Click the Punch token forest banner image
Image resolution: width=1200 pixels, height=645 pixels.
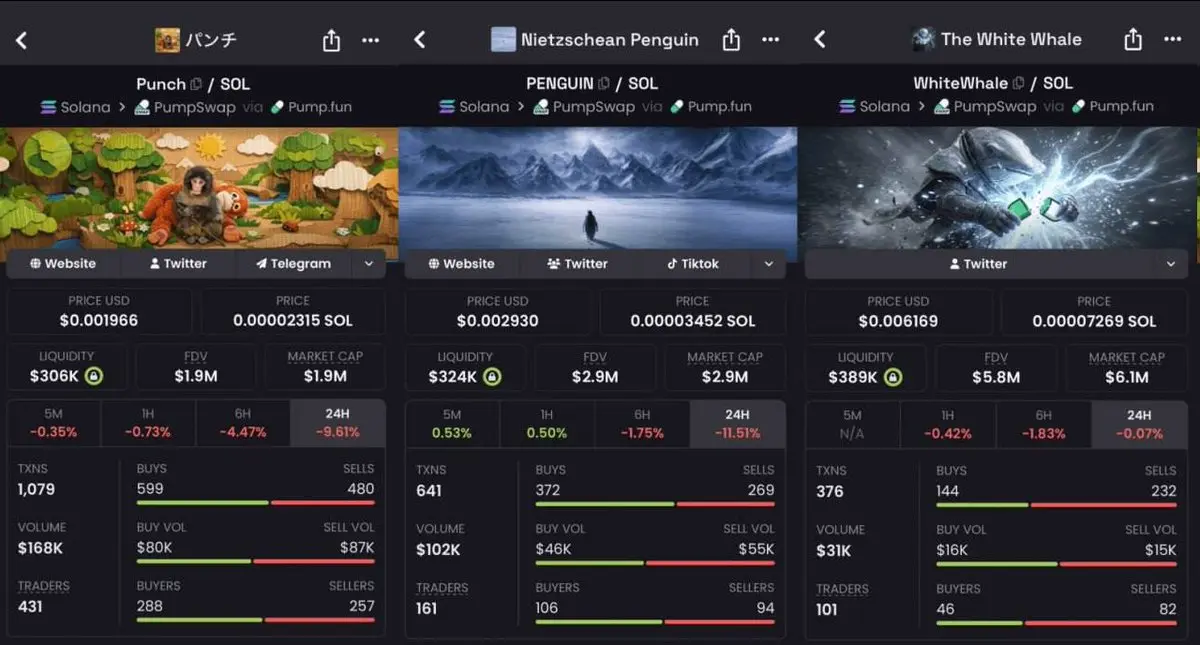pyautogui.click(x=199, y=188)
